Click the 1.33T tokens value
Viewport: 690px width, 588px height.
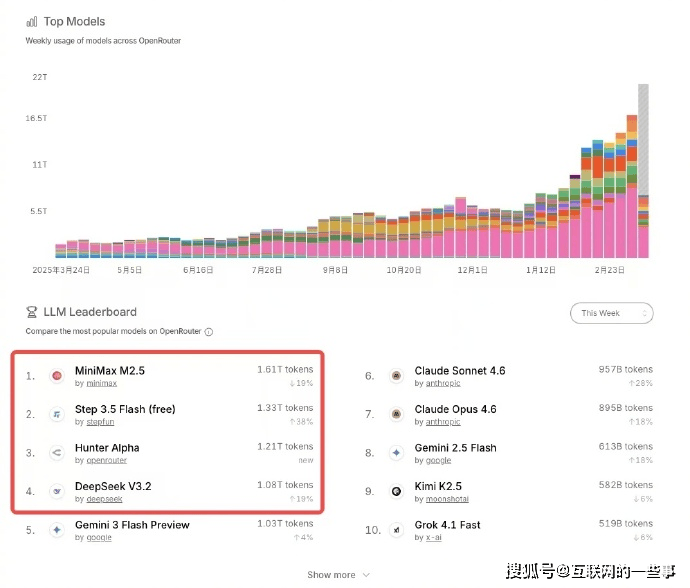(x=285, y=408)
